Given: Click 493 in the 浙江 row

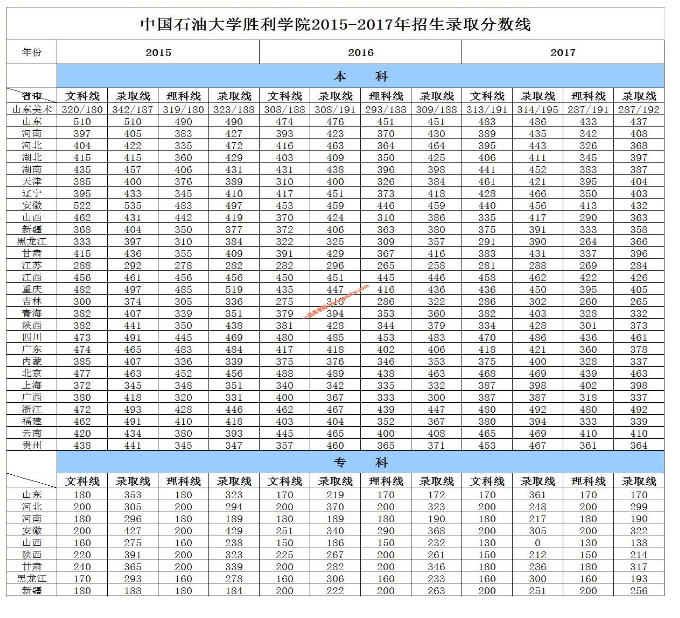Looking at the screenshot, I should click(133, 409).
